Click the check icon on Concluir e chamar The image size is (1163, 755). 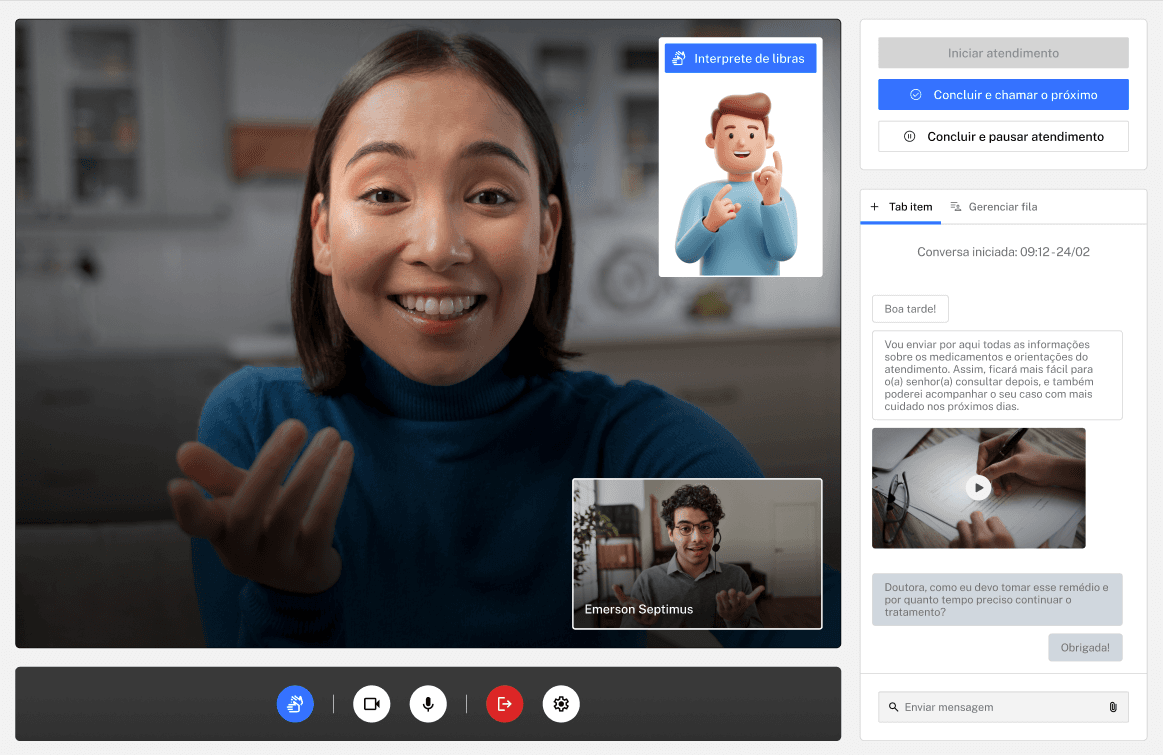(916, 95)
